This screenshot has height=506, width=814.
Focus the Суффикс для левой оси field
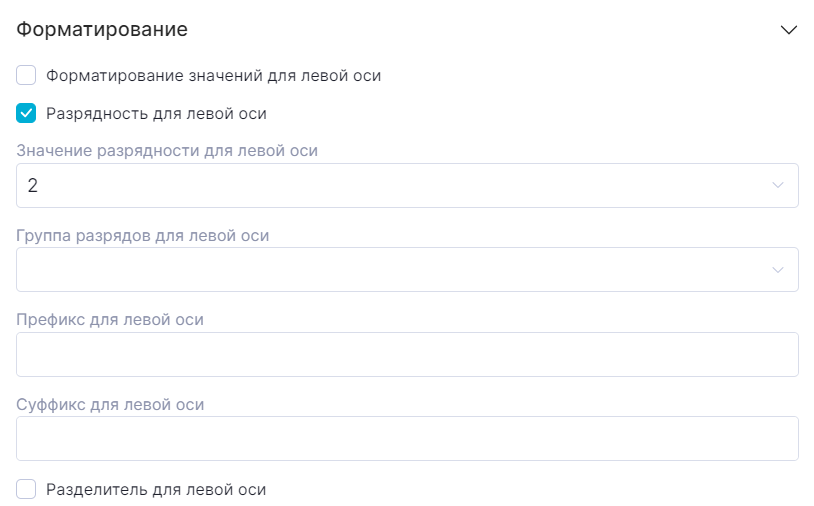[x=407, y=438]
